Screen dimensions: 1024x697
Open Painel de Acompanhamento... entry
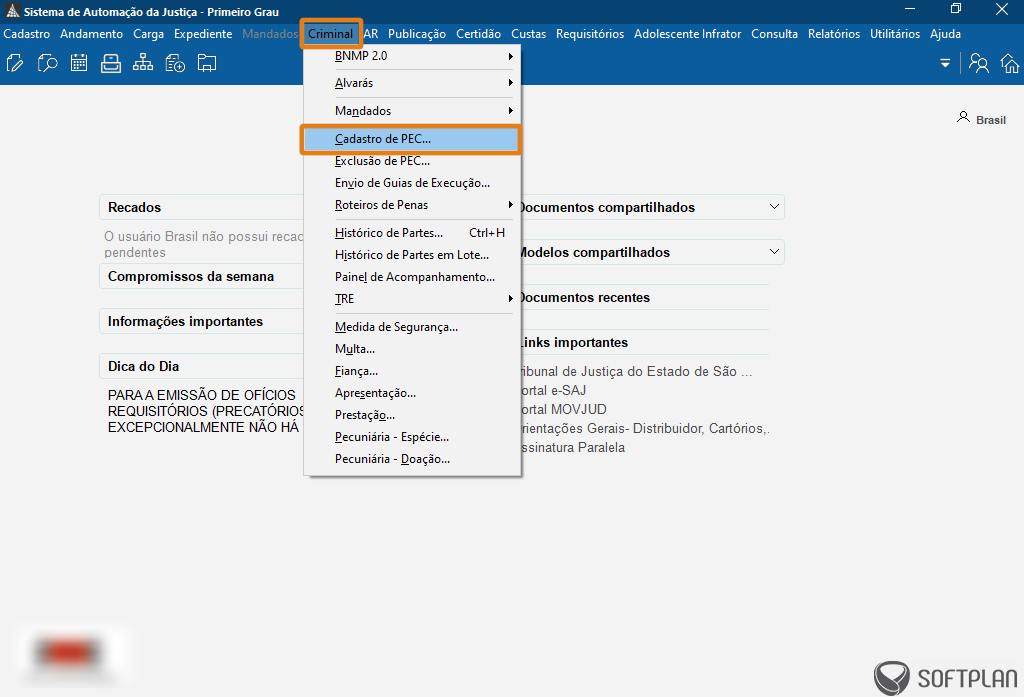(411, 277)
